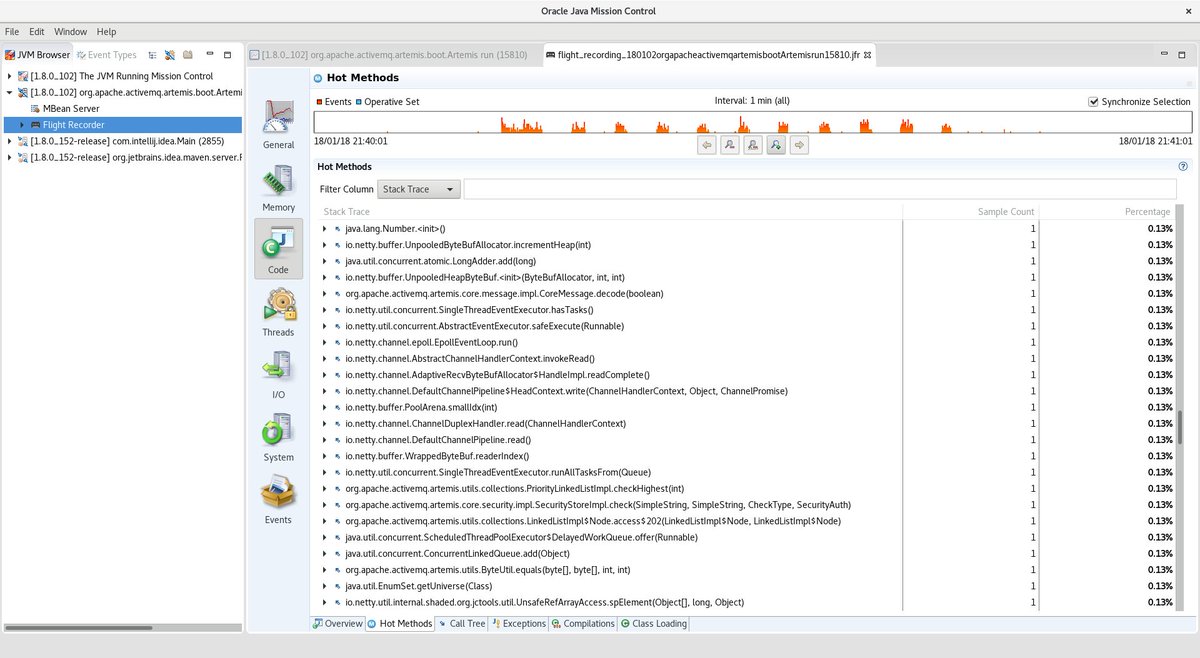Minimize the editor area view
Viewport: 1200px width, 658px height.
click(1163, 54)
